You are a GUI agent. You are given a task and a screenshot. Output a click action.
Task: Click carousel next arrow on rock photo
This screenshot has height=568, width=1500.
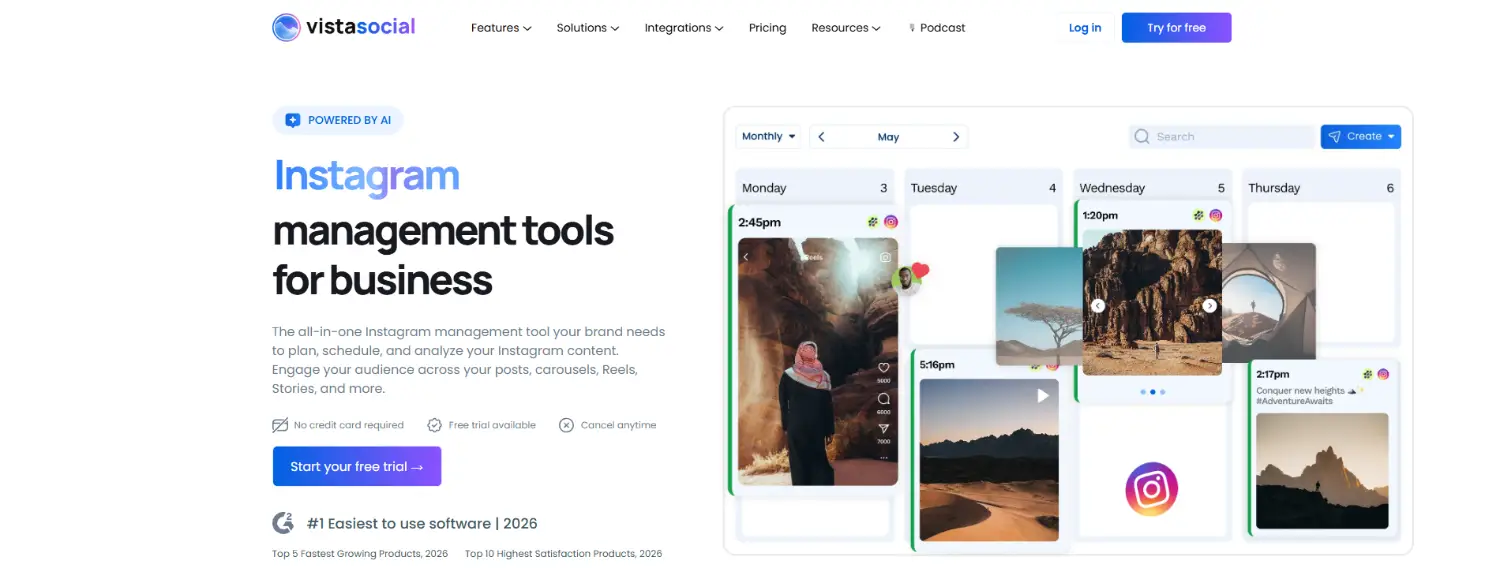[x=1209, y=306]
